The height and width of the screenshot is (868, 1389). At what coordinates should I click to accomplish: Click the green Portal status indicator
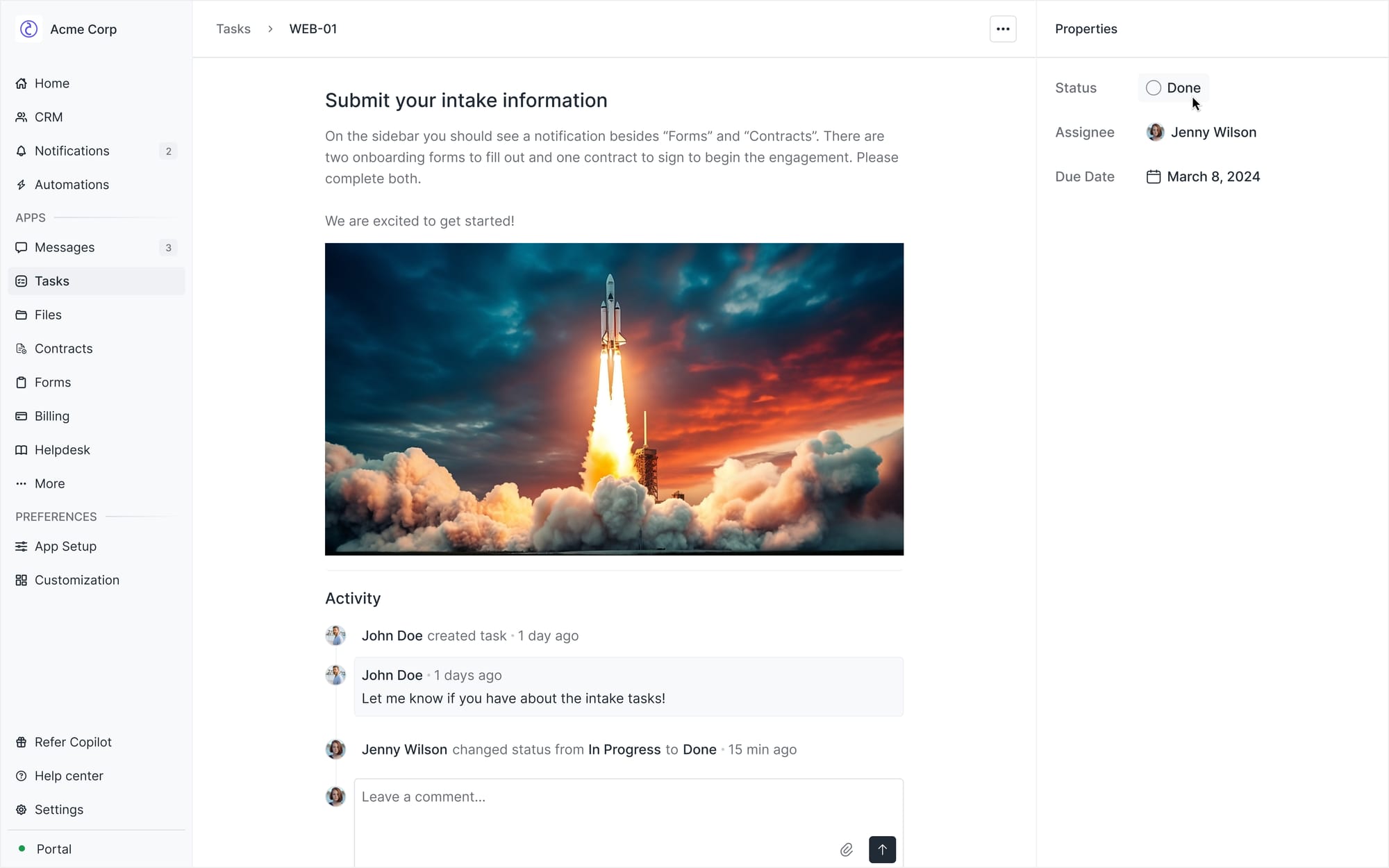(22, 849)
